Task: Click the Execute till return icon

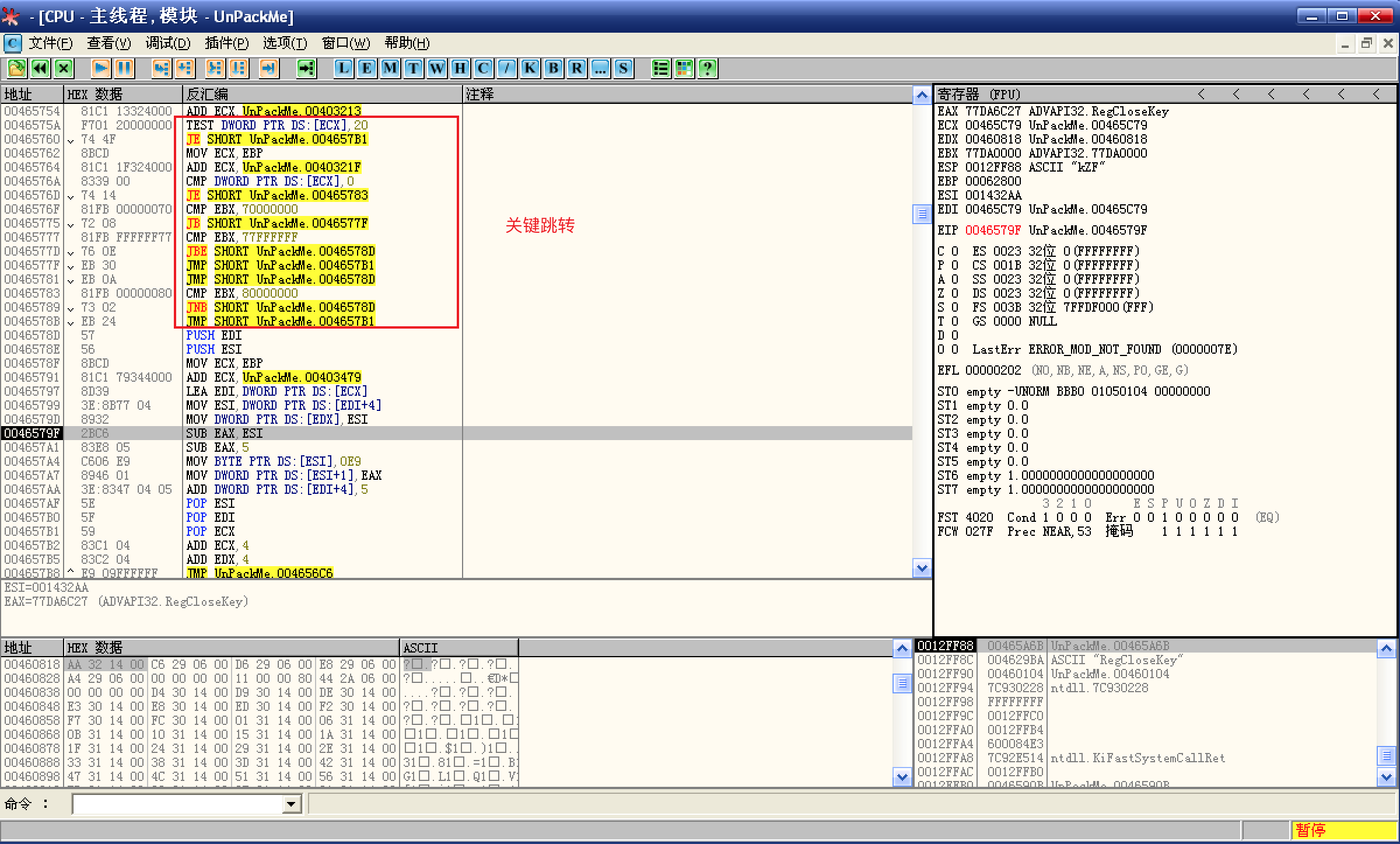Action: [268, 68]
